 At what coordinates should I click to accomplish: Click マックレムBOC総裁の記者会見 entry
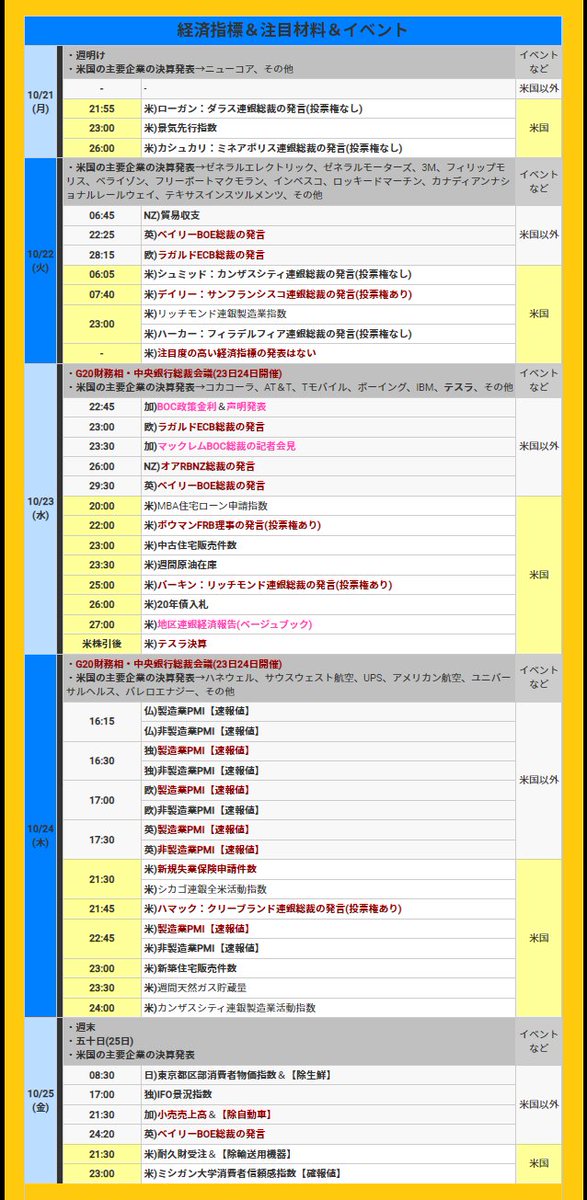coord(328,446)
